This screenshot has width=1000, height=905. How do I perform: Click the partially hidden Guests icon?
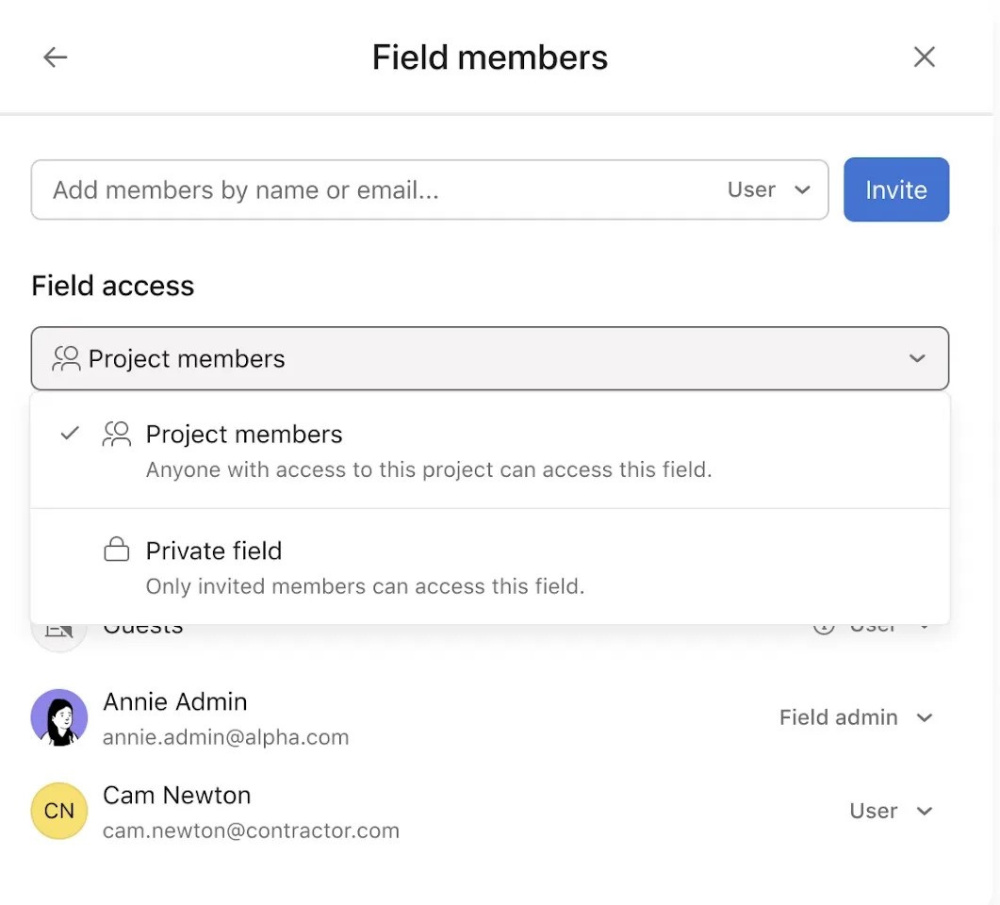click(59, 631)
